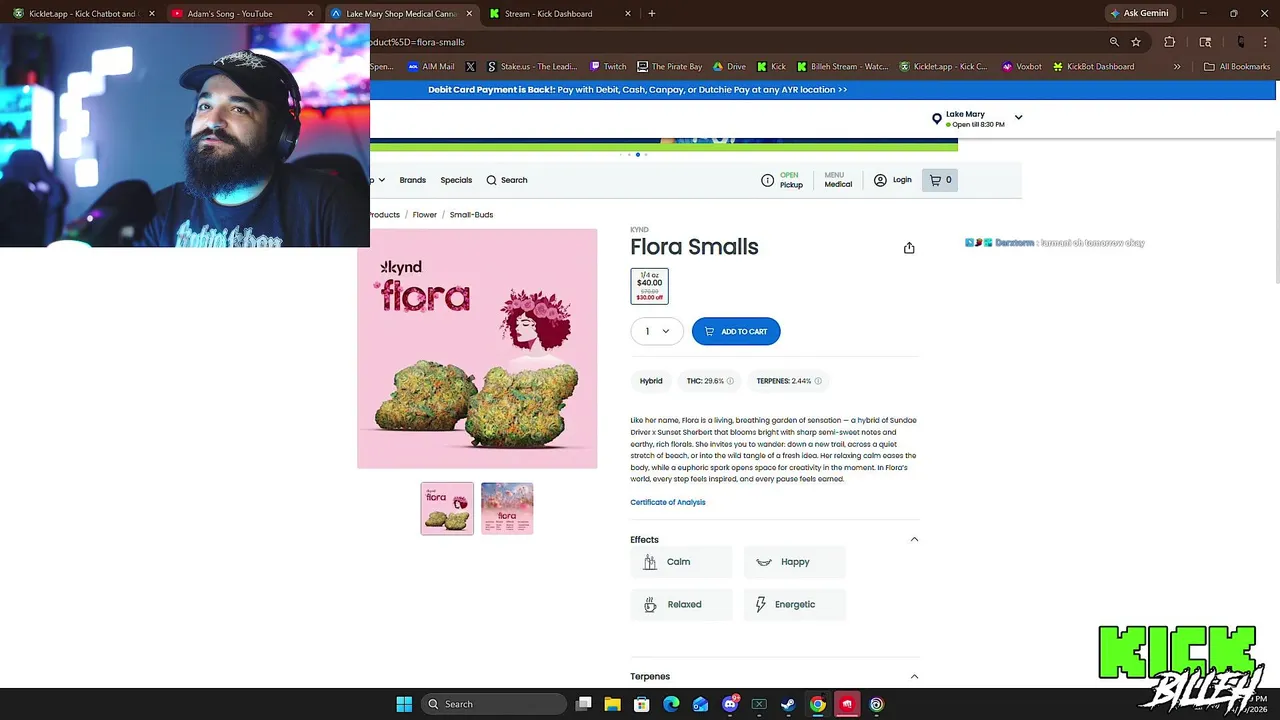This screenshot has height=720, width=1280.
Task: Open the Drive bookmark
Action: pos(729,66)
